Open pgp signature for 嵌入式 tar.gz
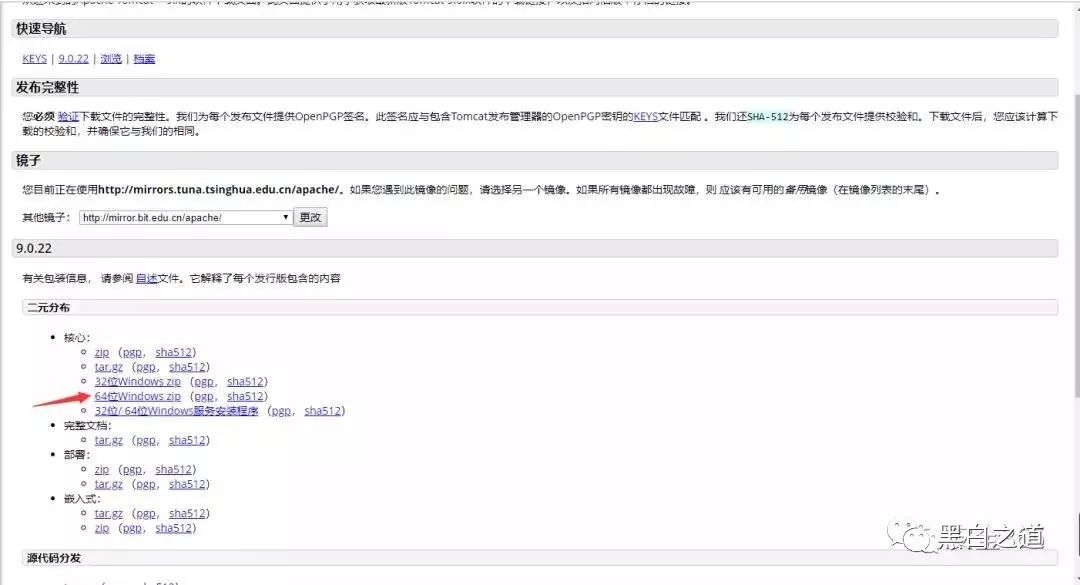1080x585 pixels. 145,513
